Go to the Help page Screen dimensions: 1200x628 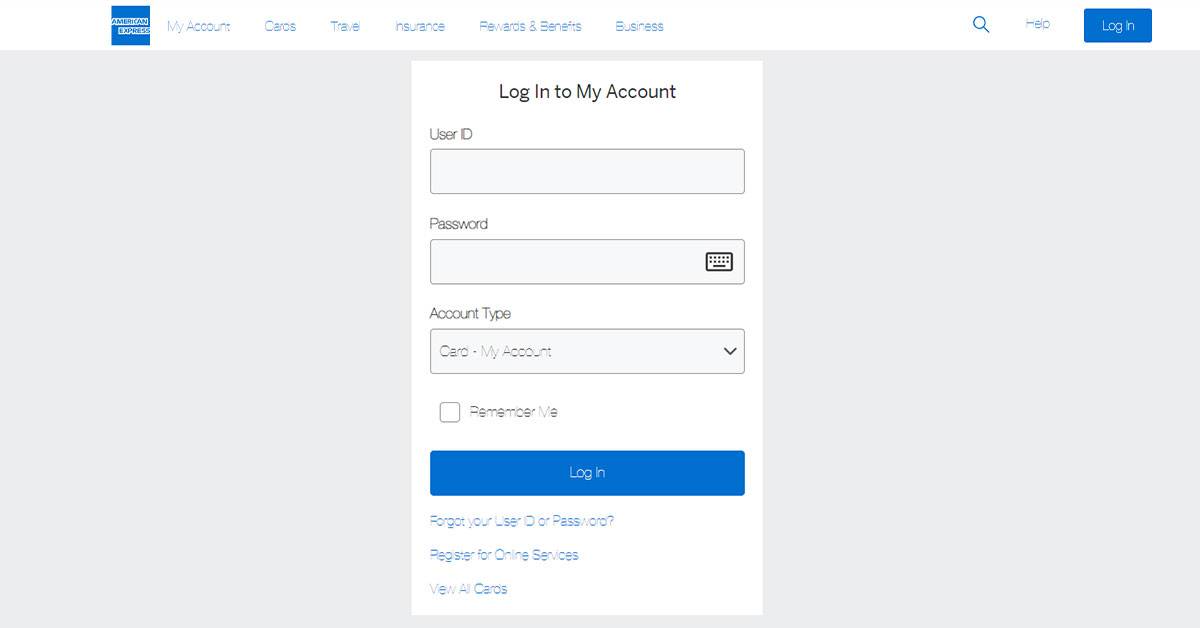[x=1037, y=24]
